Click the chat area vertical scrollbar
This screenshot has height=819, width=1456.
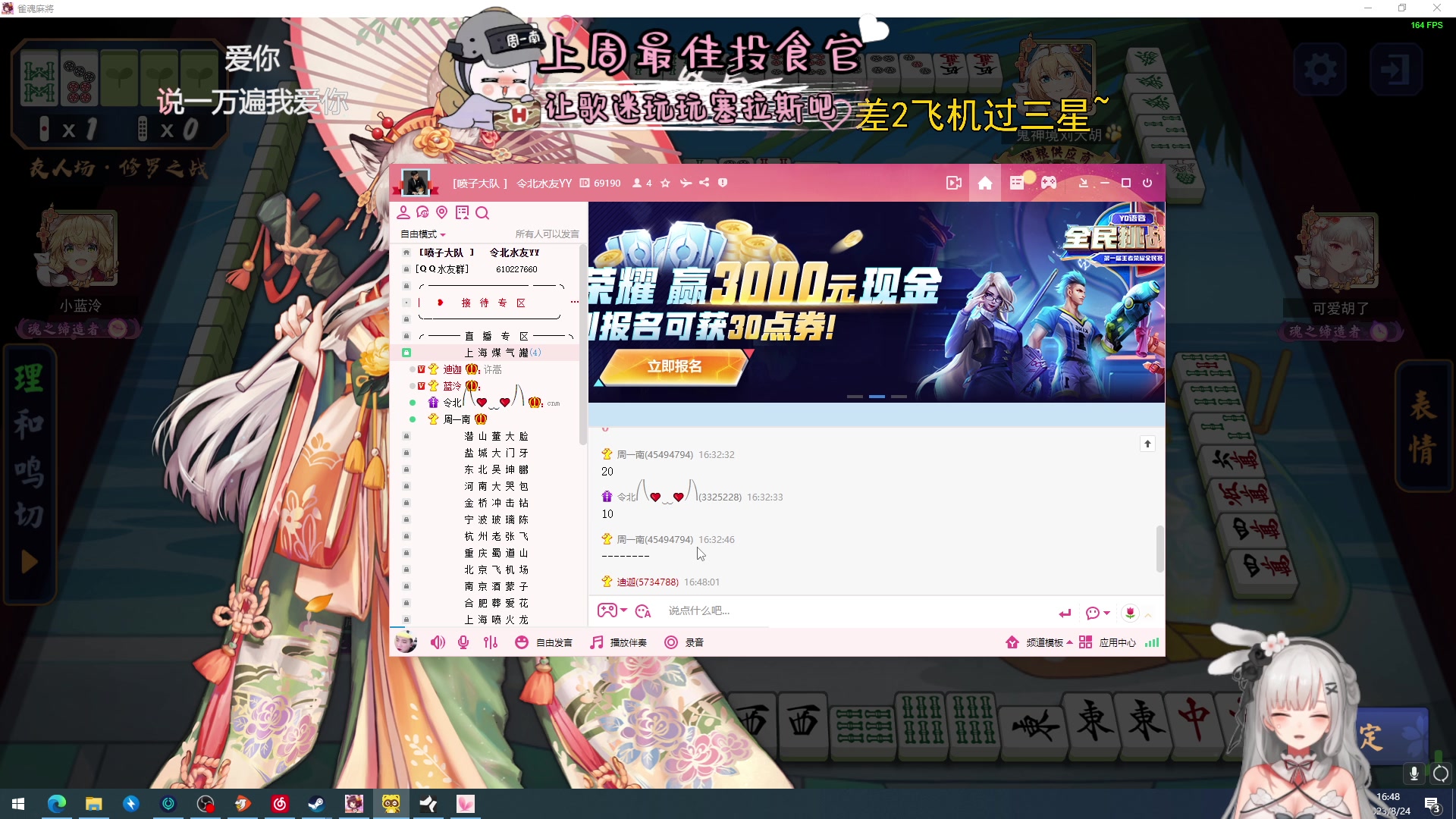(x=1159, y=548)
